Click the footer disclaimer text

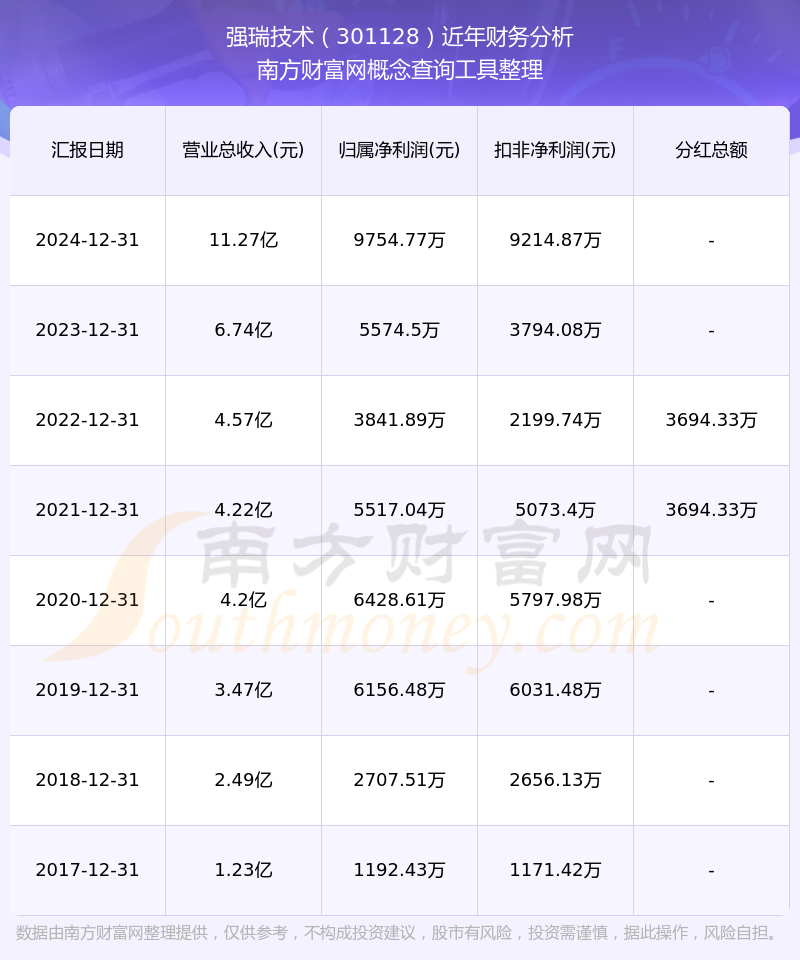(x=400, y=933)
